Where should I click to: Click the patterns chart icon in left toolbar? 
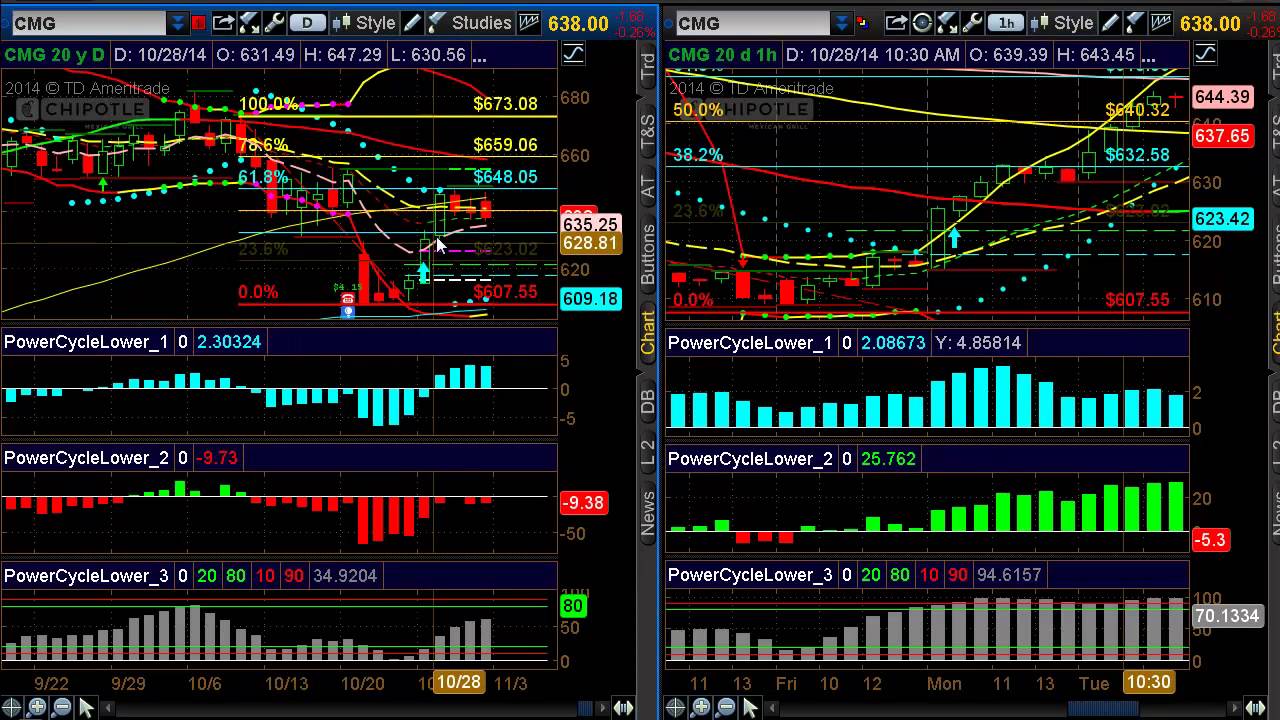point(529,22)
